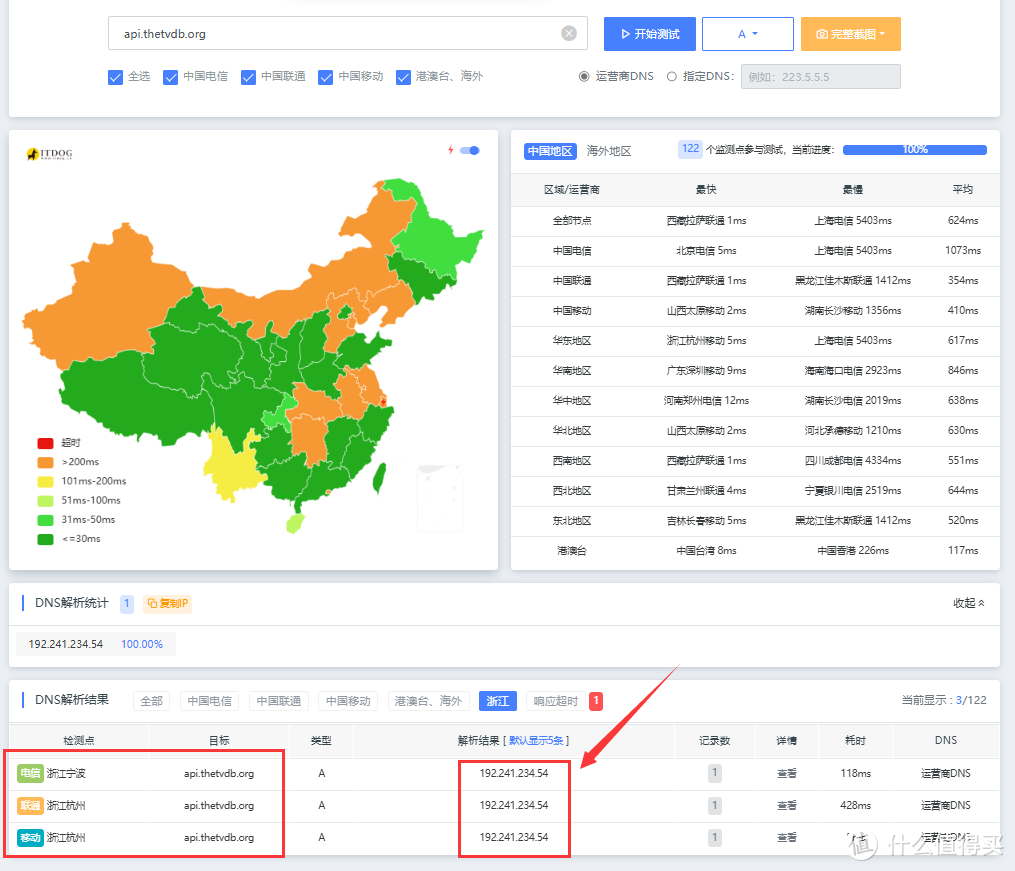Collapse the DNS statistics panel via 收起

pos(968,603)
